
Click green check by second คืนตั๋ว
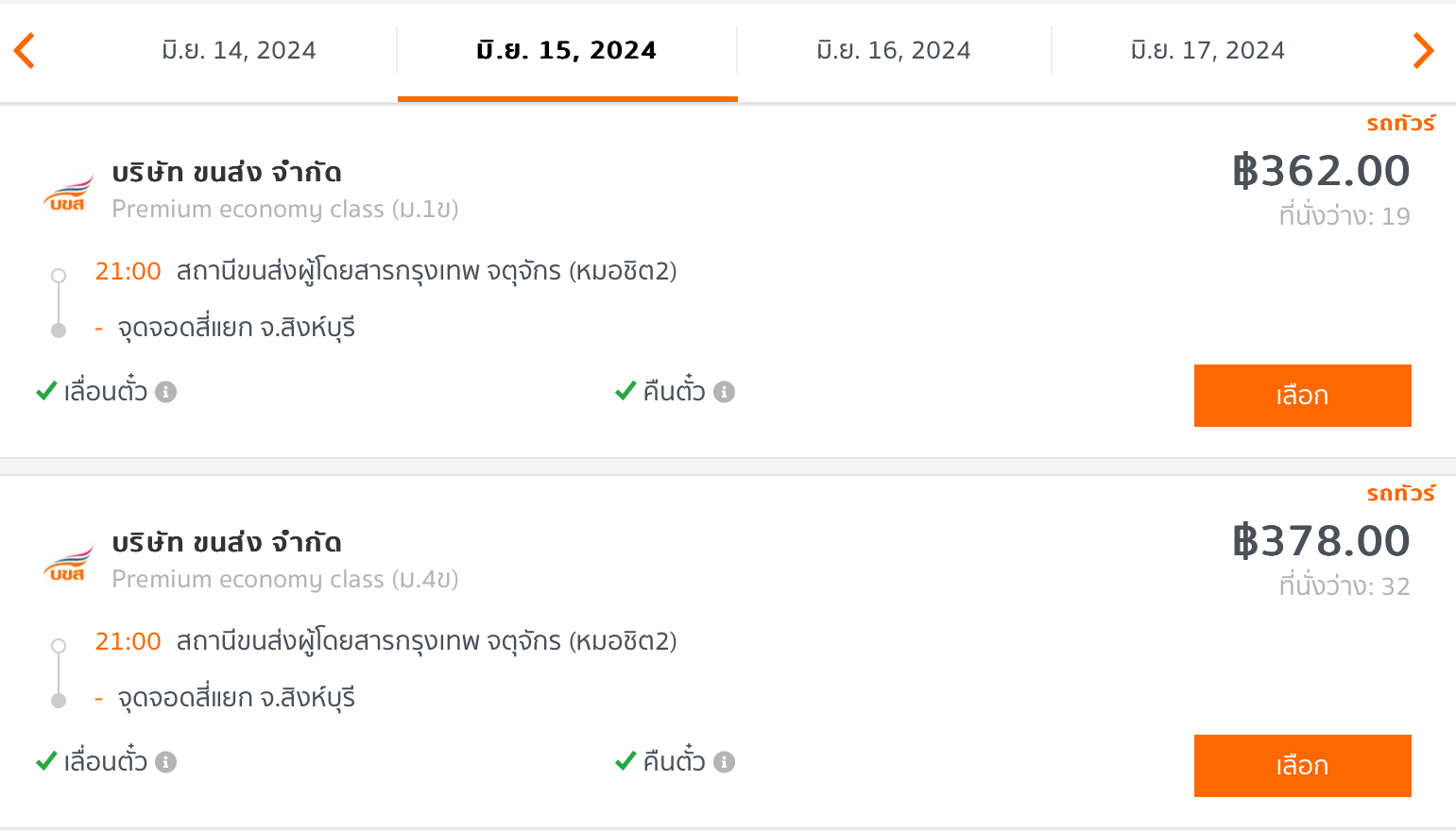[625, 761]
